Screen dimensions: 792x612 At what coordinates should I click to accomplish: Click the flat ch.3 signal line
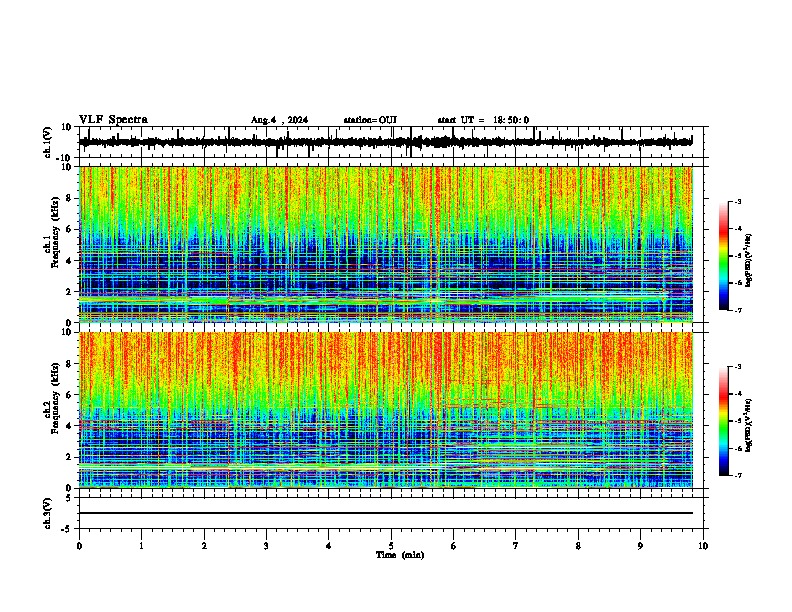tap(386, 513)
